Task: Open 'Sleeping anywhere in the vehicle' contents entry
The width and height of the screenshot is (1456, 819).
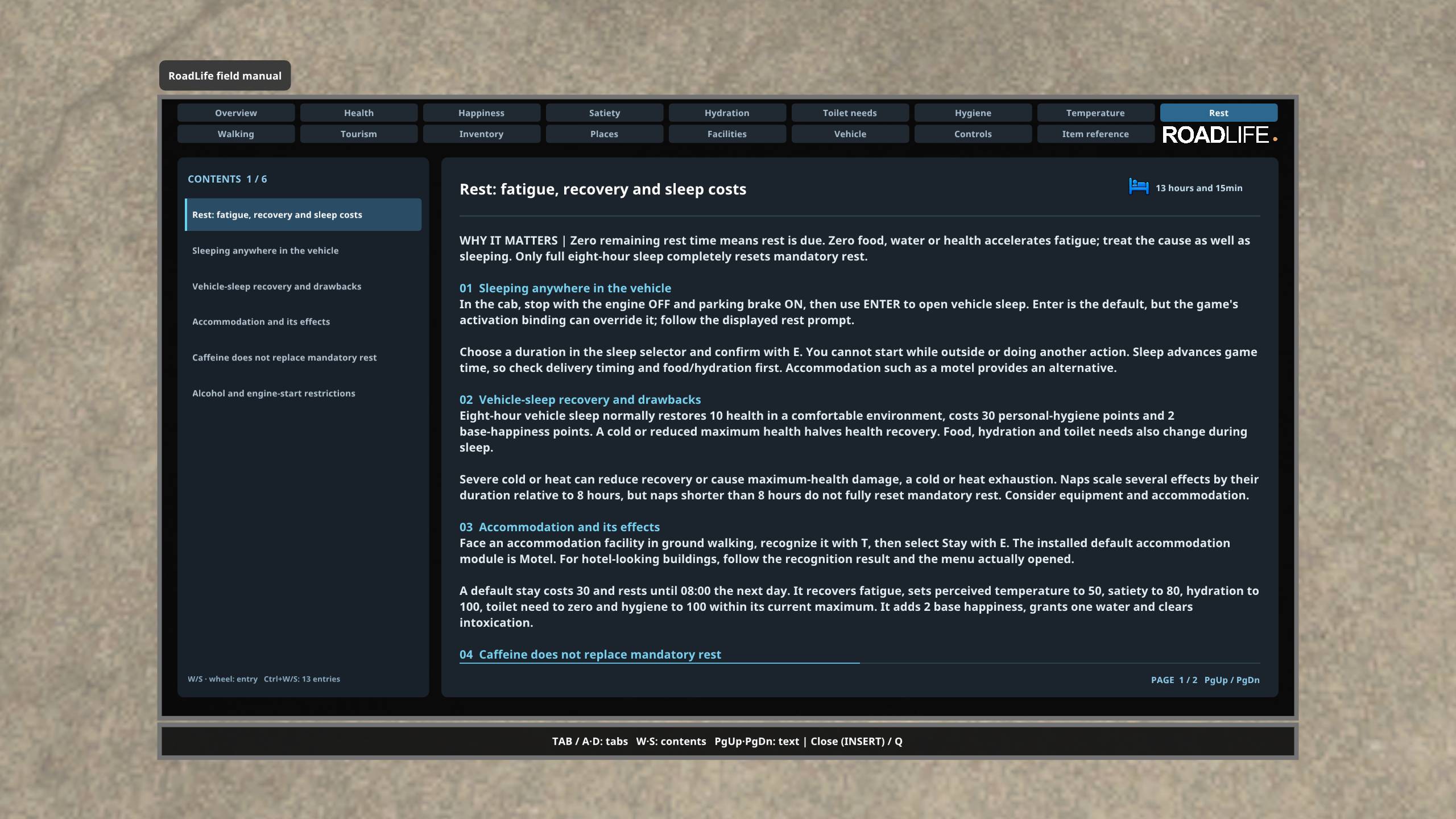Action: [303, 250]
